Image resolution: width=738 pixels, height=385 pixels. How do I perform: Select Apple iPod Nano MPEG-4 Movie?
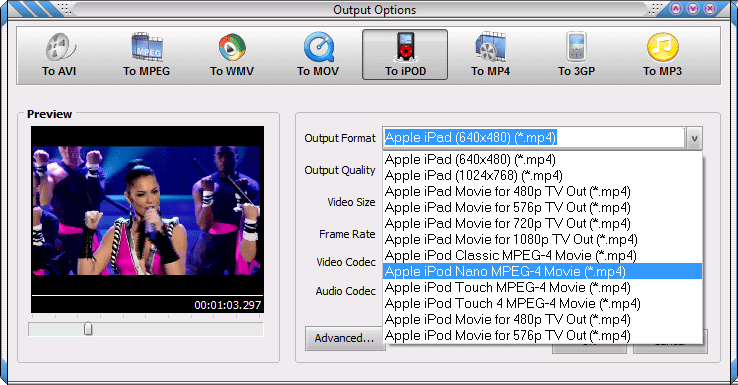coord(542,272)
